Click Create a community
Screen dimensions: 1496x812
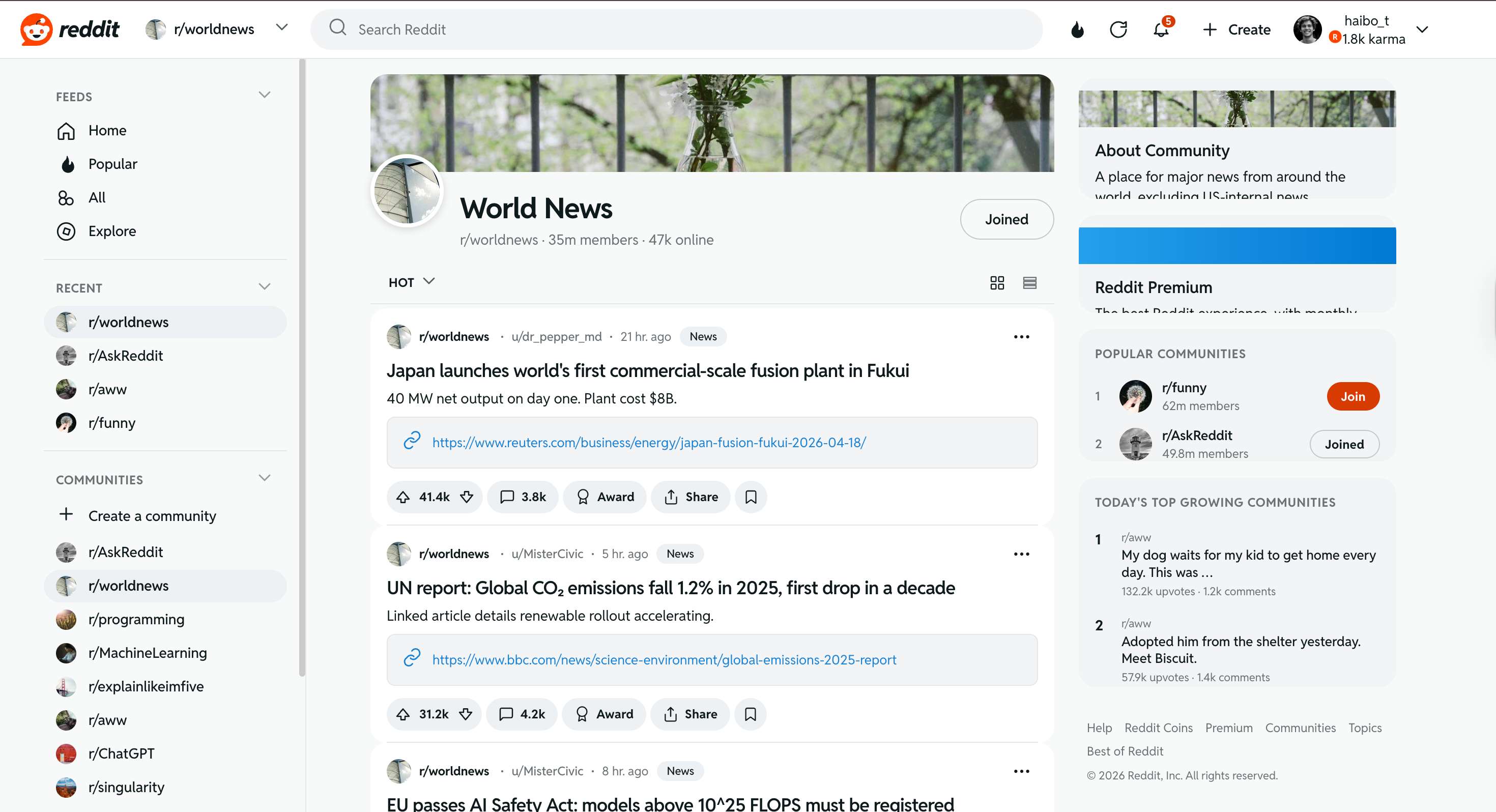pyautogui.click(x=165, y=516)
